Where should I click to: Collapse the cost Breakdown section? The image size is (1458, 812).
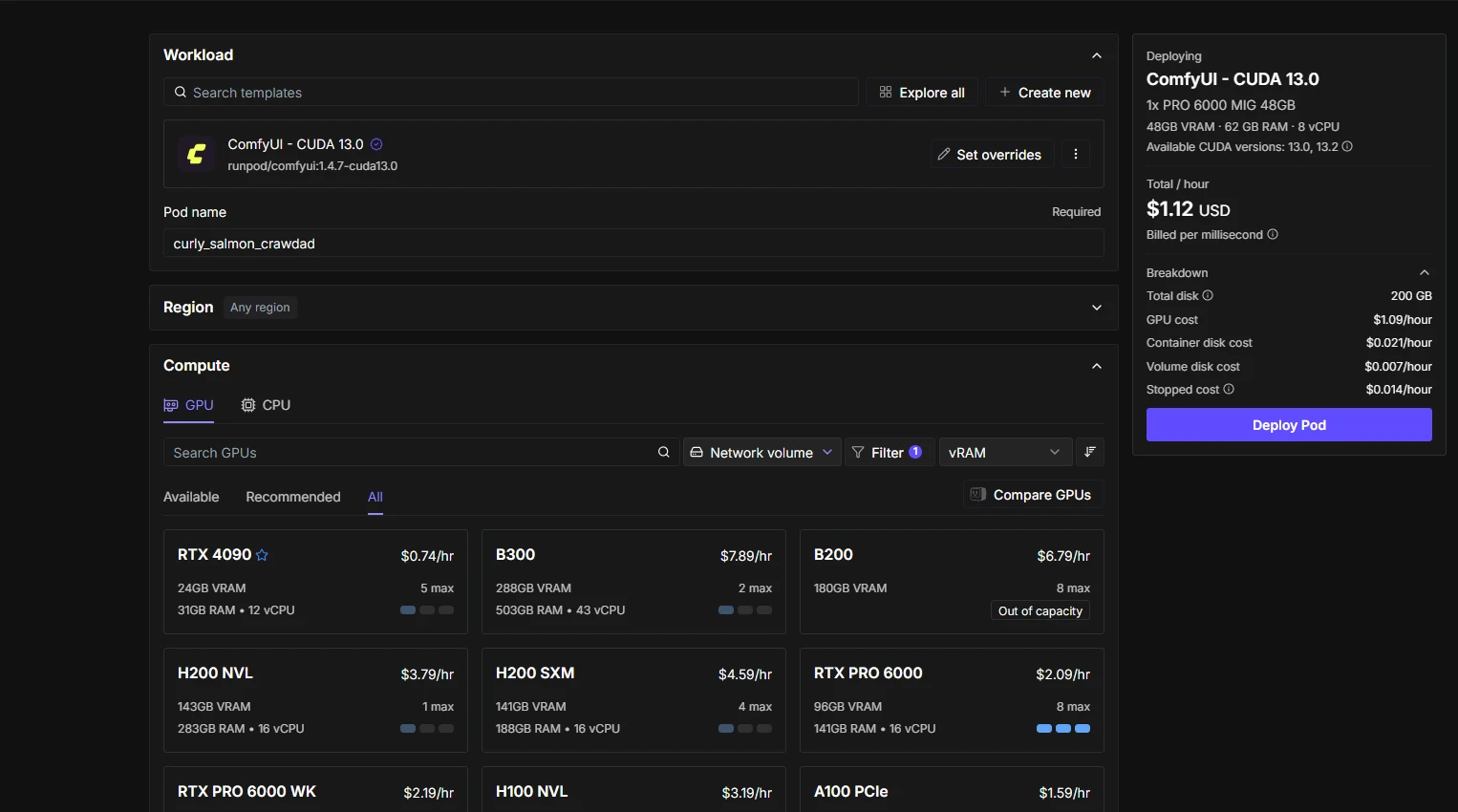[1425, 273]
